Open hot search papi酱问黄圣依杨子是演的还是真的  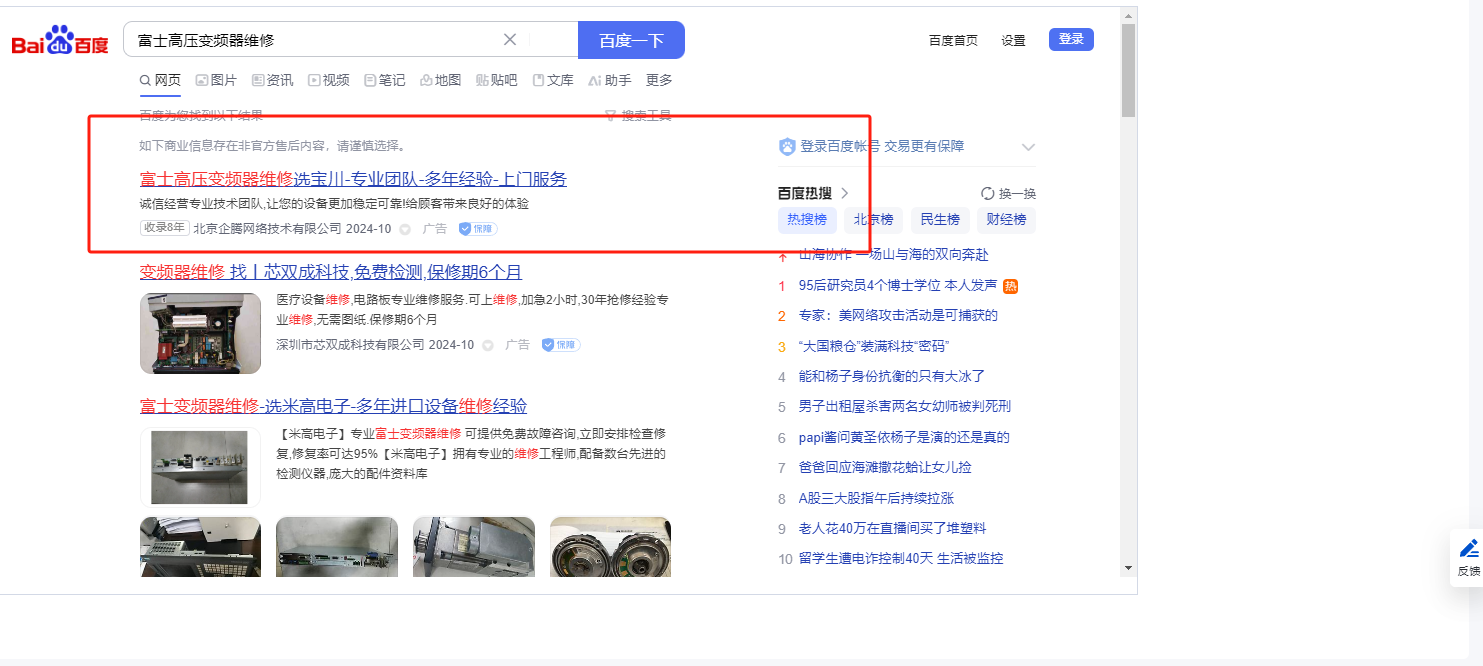tap(904, 438)
